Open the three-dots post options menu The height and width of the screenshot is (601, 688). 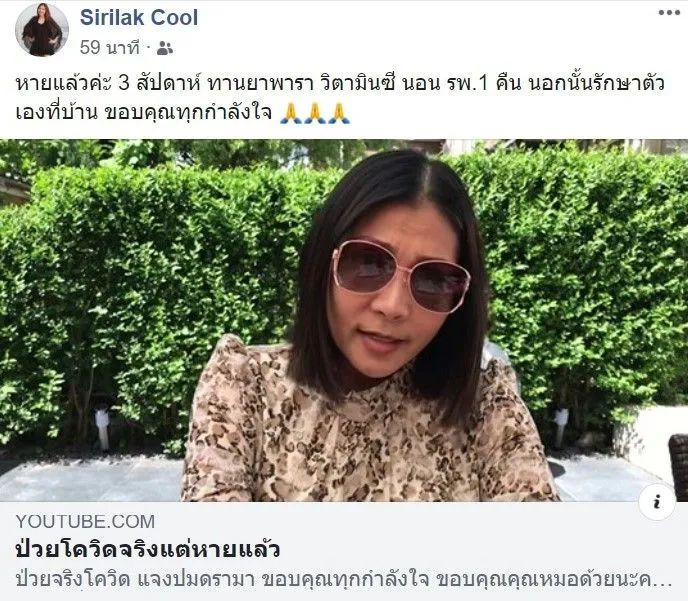click(669, 13)
